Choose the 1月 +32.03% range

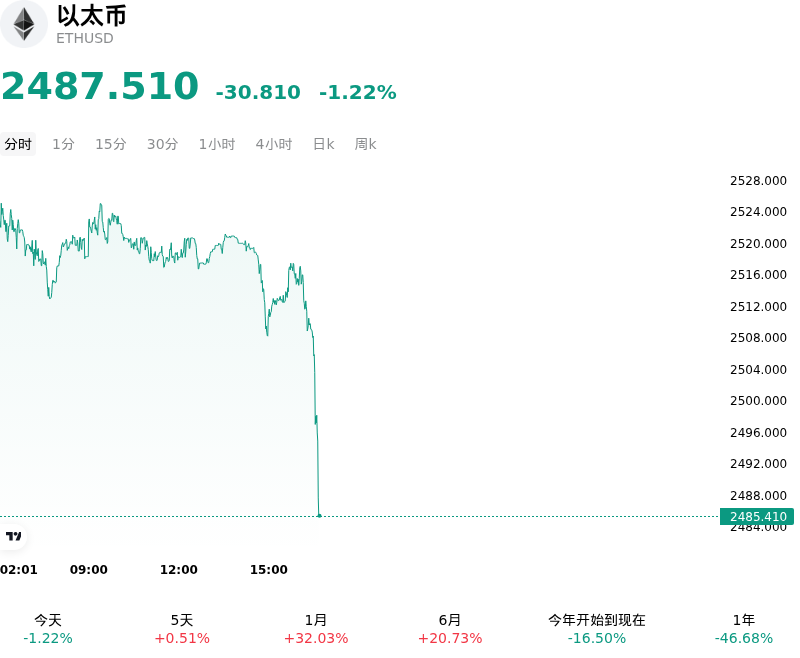pos(316,629)
